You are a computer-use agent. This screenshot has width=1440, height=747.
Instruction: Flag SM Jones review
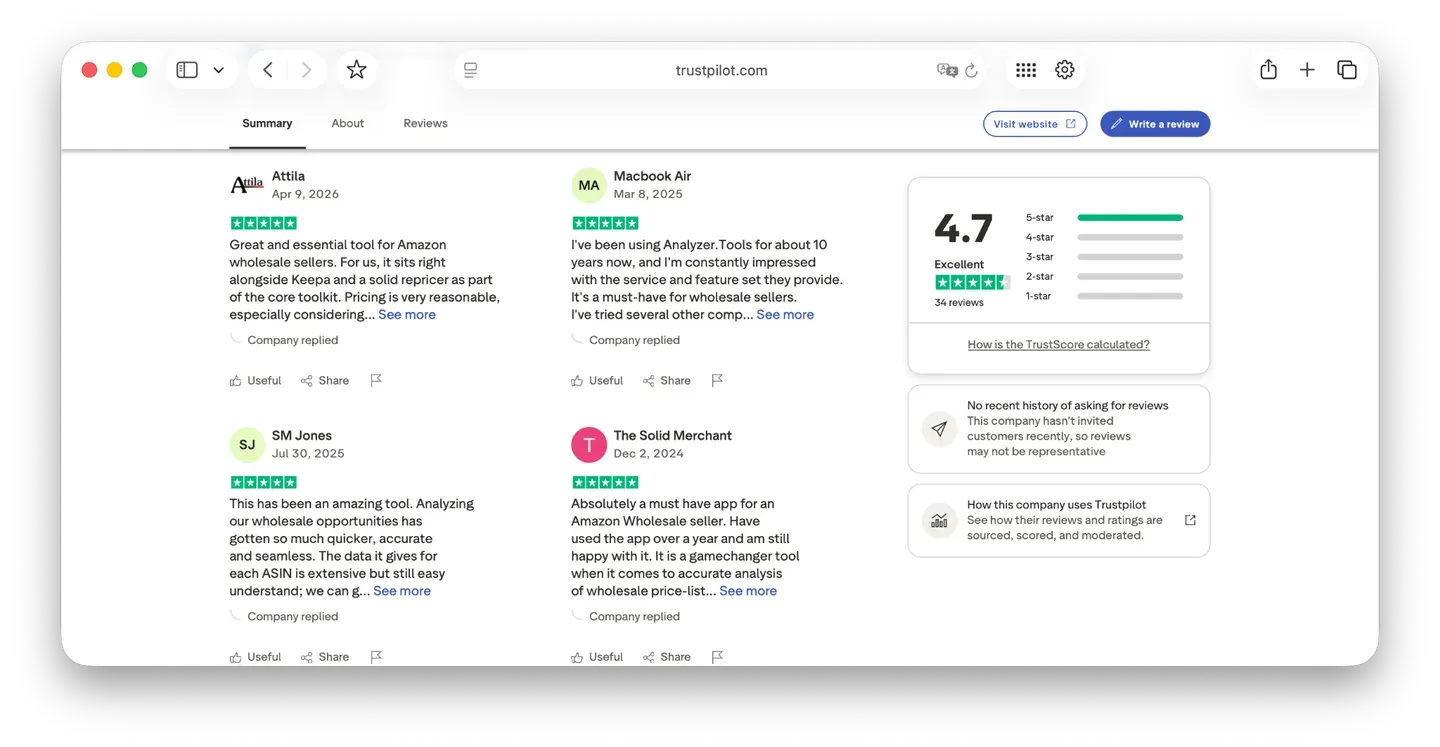[376, 657]
